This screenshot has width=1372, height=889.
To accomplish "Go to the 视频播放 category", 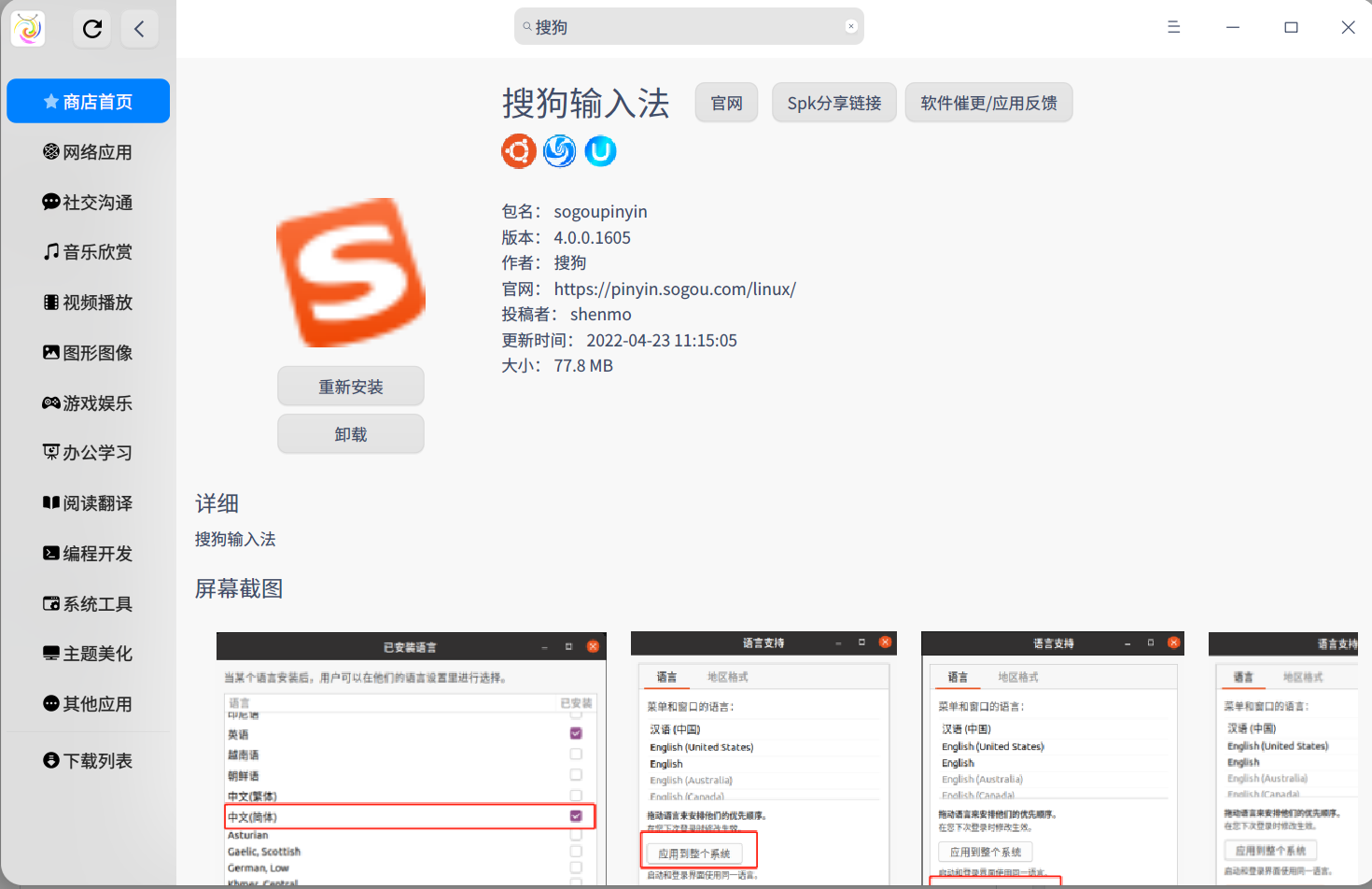I will (89, 302).
